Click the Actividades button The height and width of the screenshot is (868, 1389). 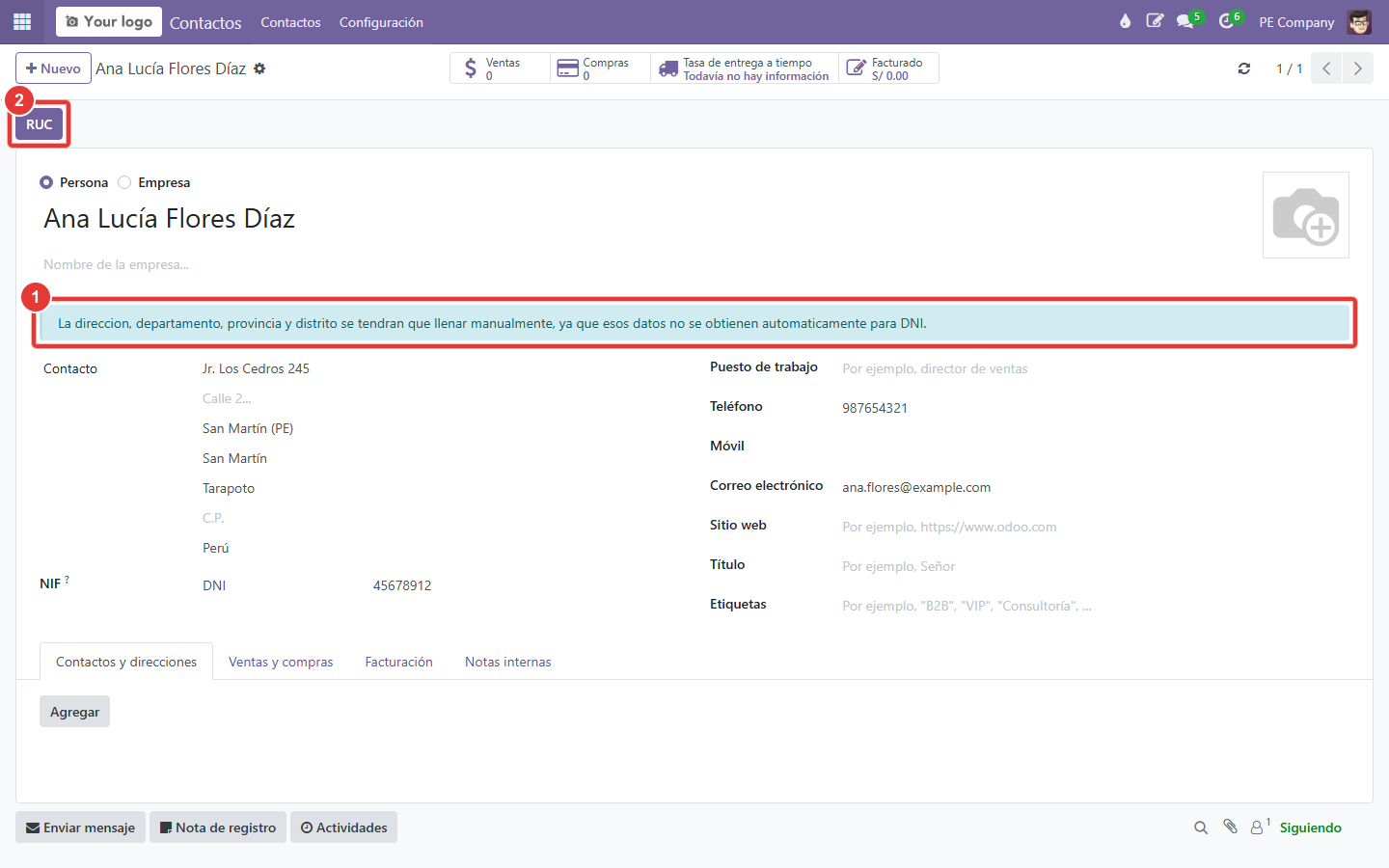point(343,827)
